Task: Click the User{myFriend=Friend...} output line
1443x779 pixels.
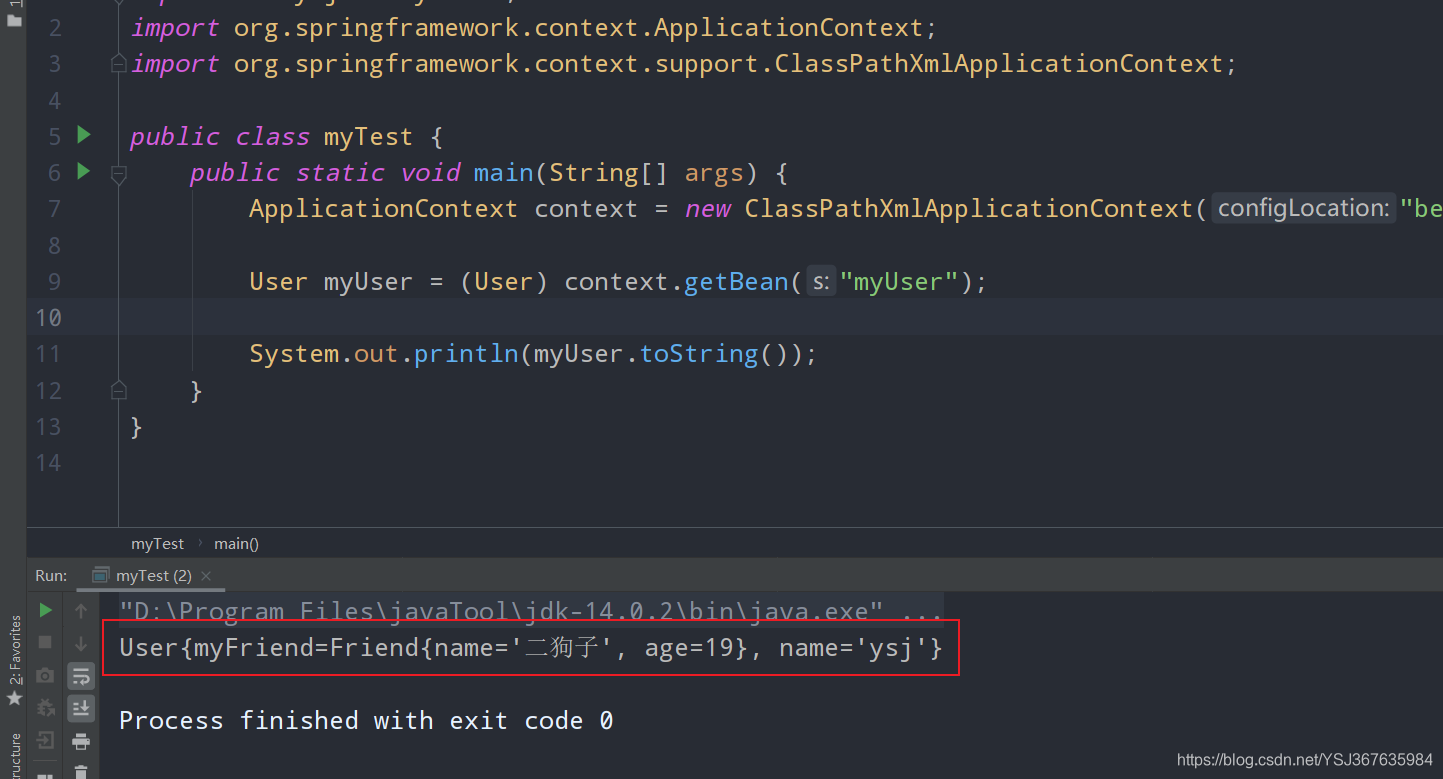Action: [x=530, y=648]
